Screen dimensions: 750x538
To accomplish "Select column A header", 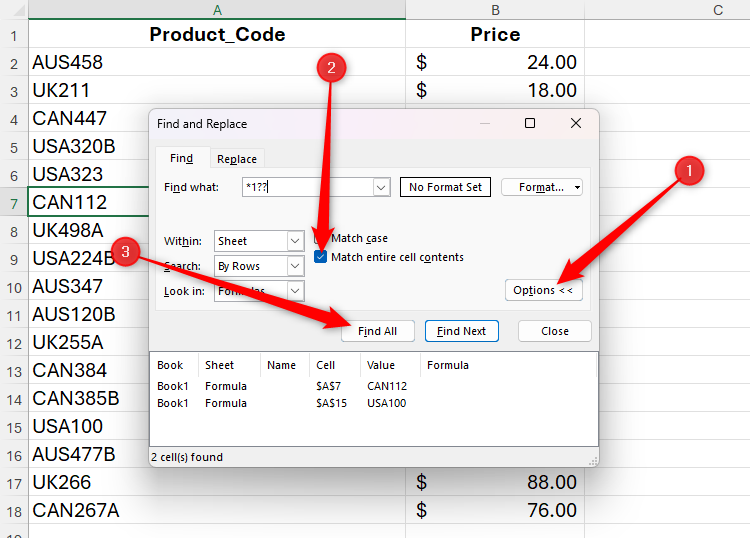I will pos(217,10).
